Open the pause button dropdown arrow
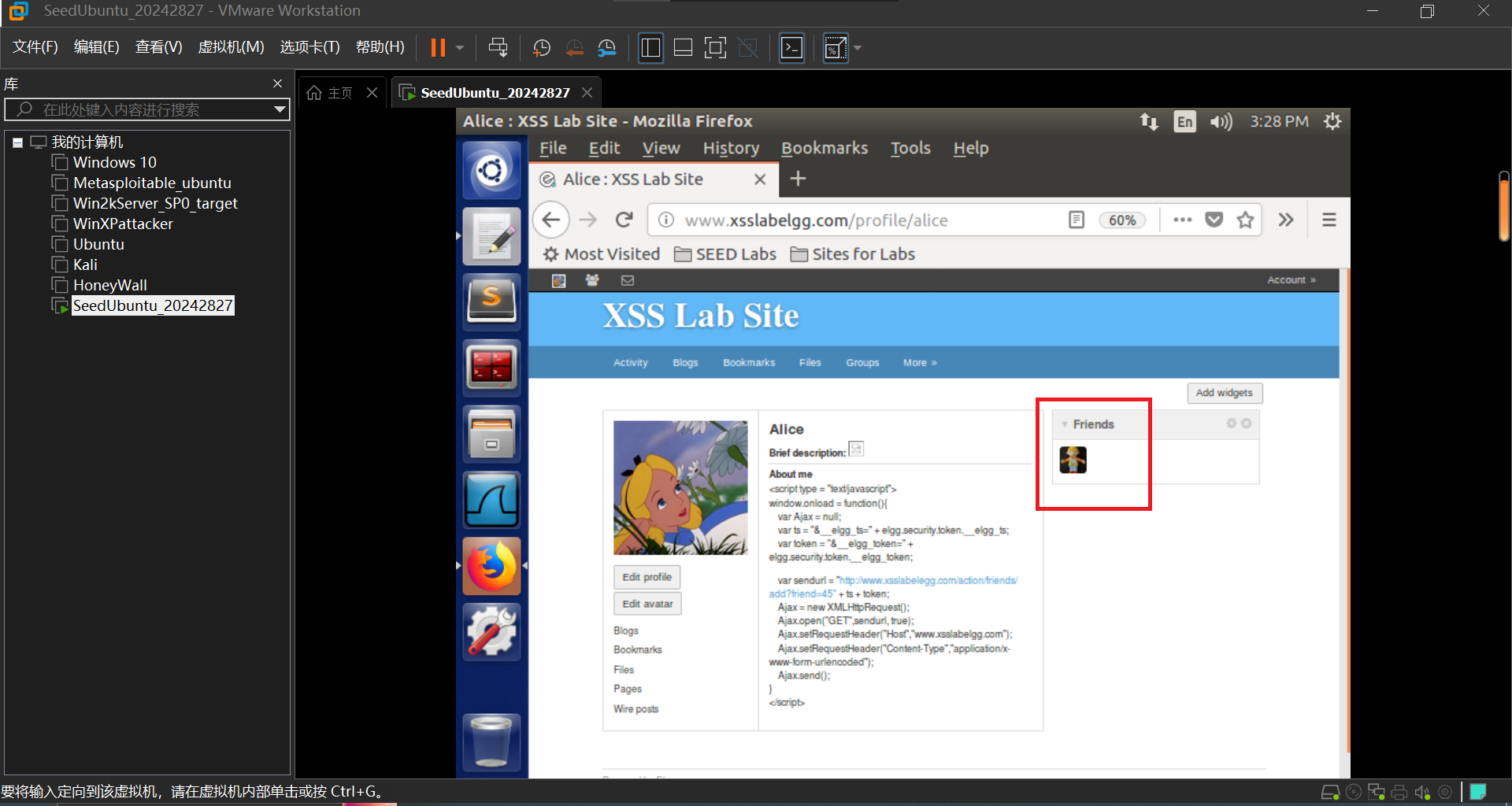The height and width of the screenshot is (806, 1512). (x=460, y=48)
